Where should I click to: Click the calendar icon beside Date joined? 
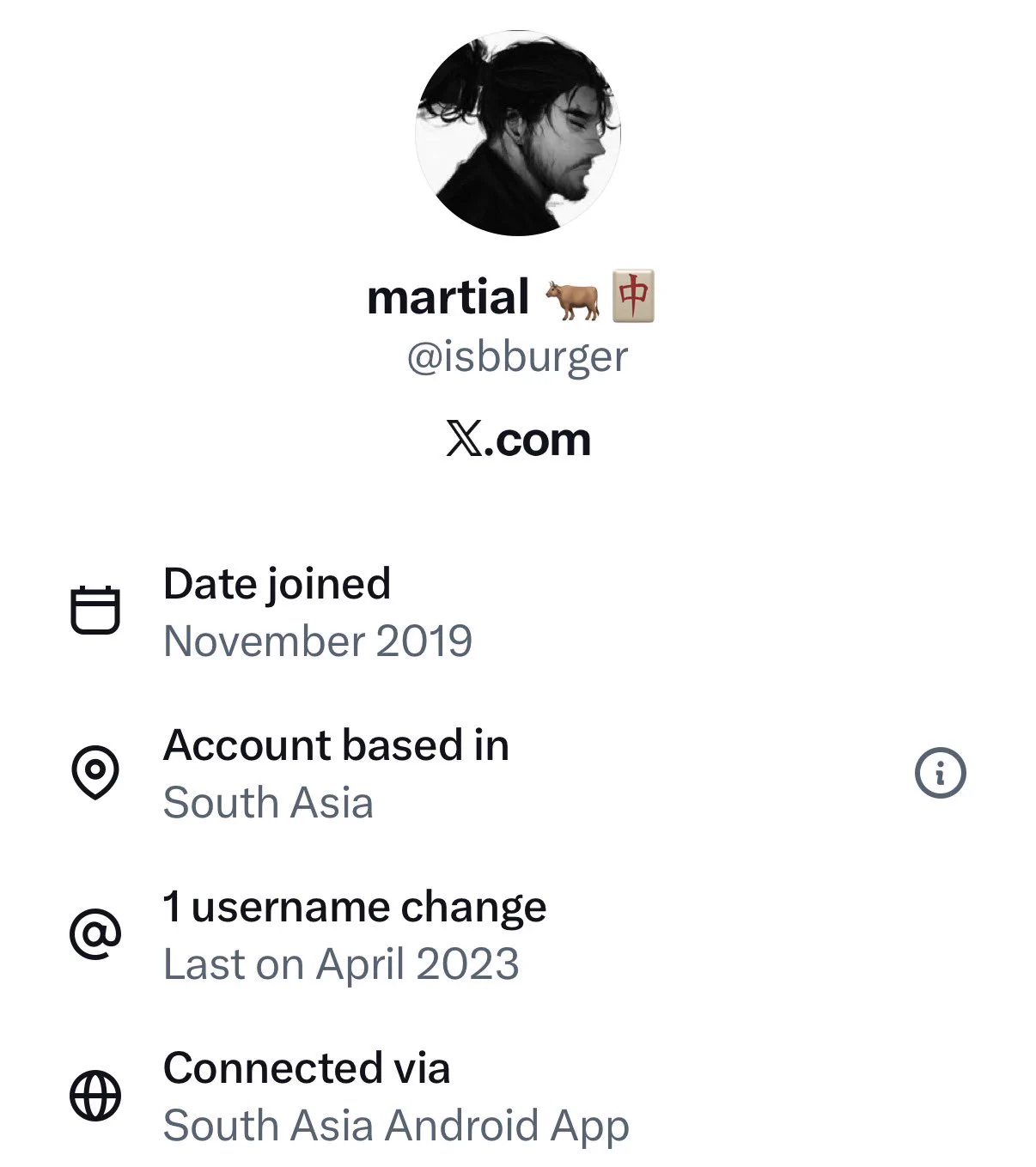94,610
